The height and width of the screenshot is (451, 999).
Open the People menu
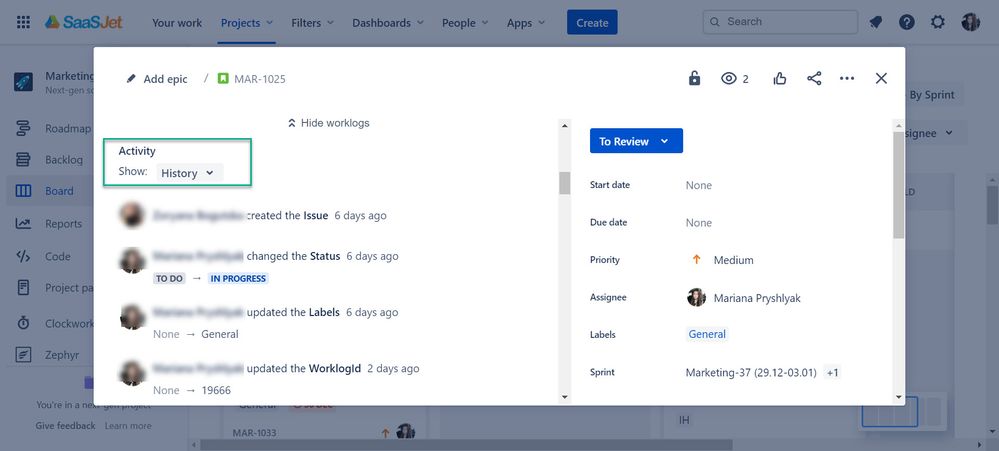click(x=465, y=23)
